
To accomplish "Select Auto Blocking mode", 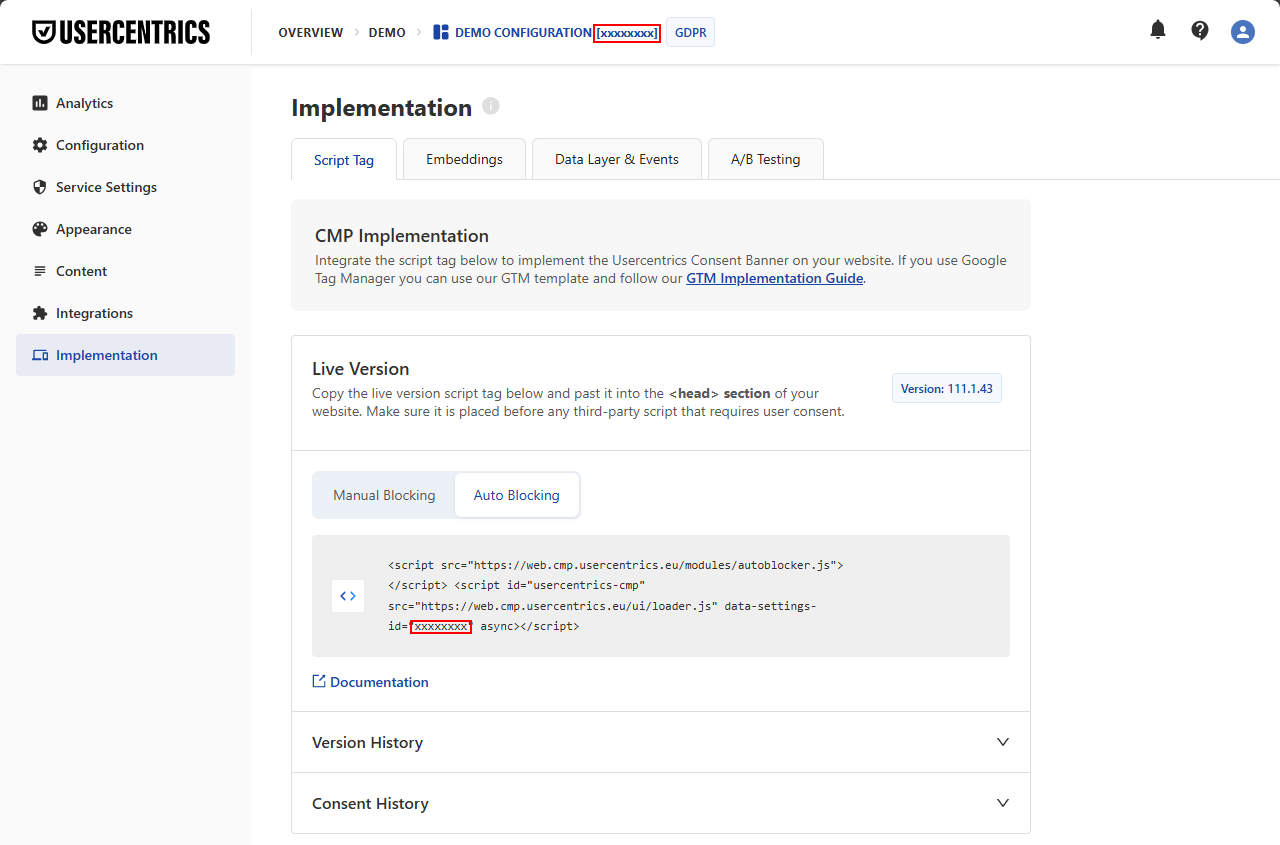I will 516,495.
